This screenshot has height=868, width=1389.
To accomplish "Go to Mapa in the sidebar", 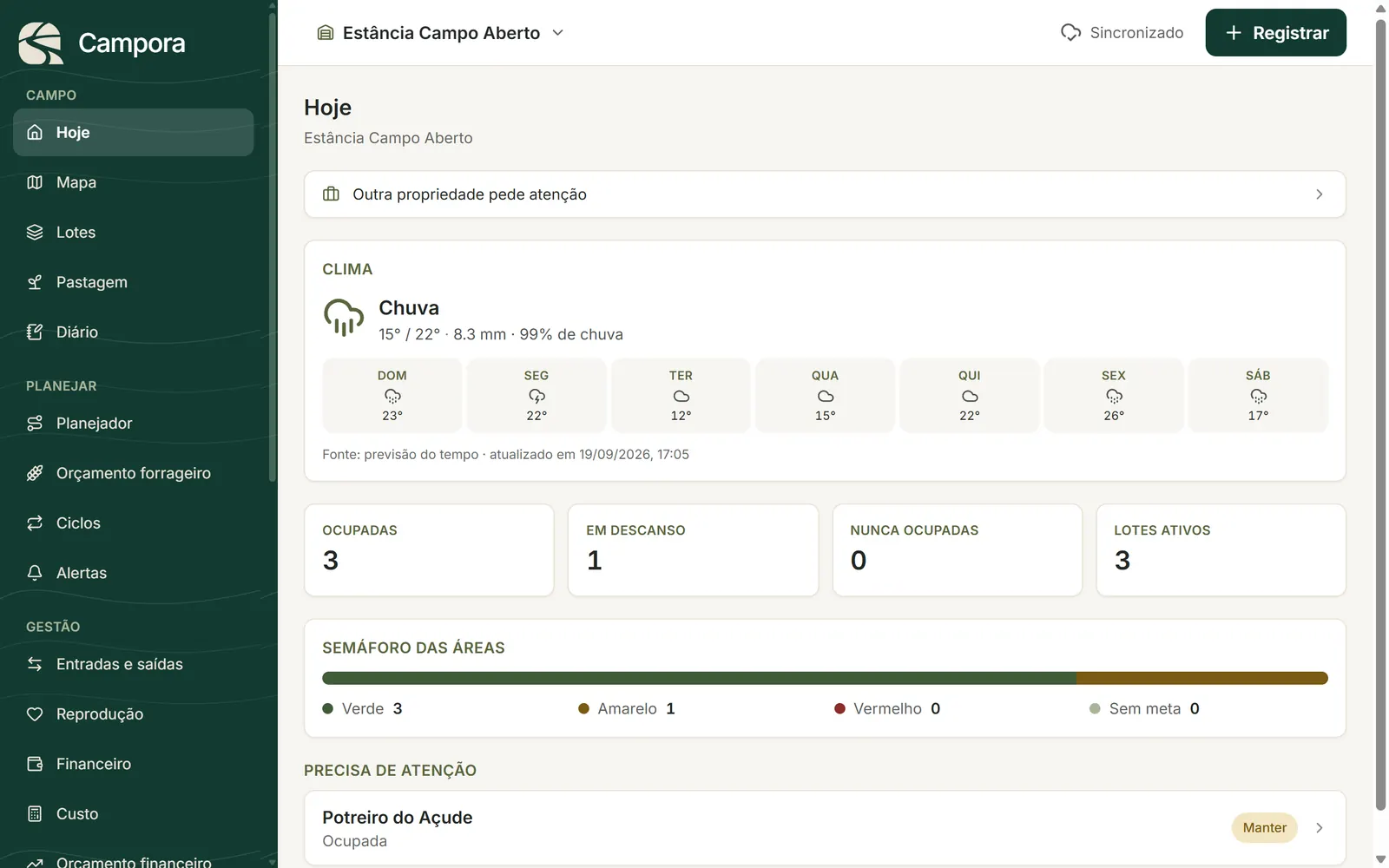I will 134,182.
